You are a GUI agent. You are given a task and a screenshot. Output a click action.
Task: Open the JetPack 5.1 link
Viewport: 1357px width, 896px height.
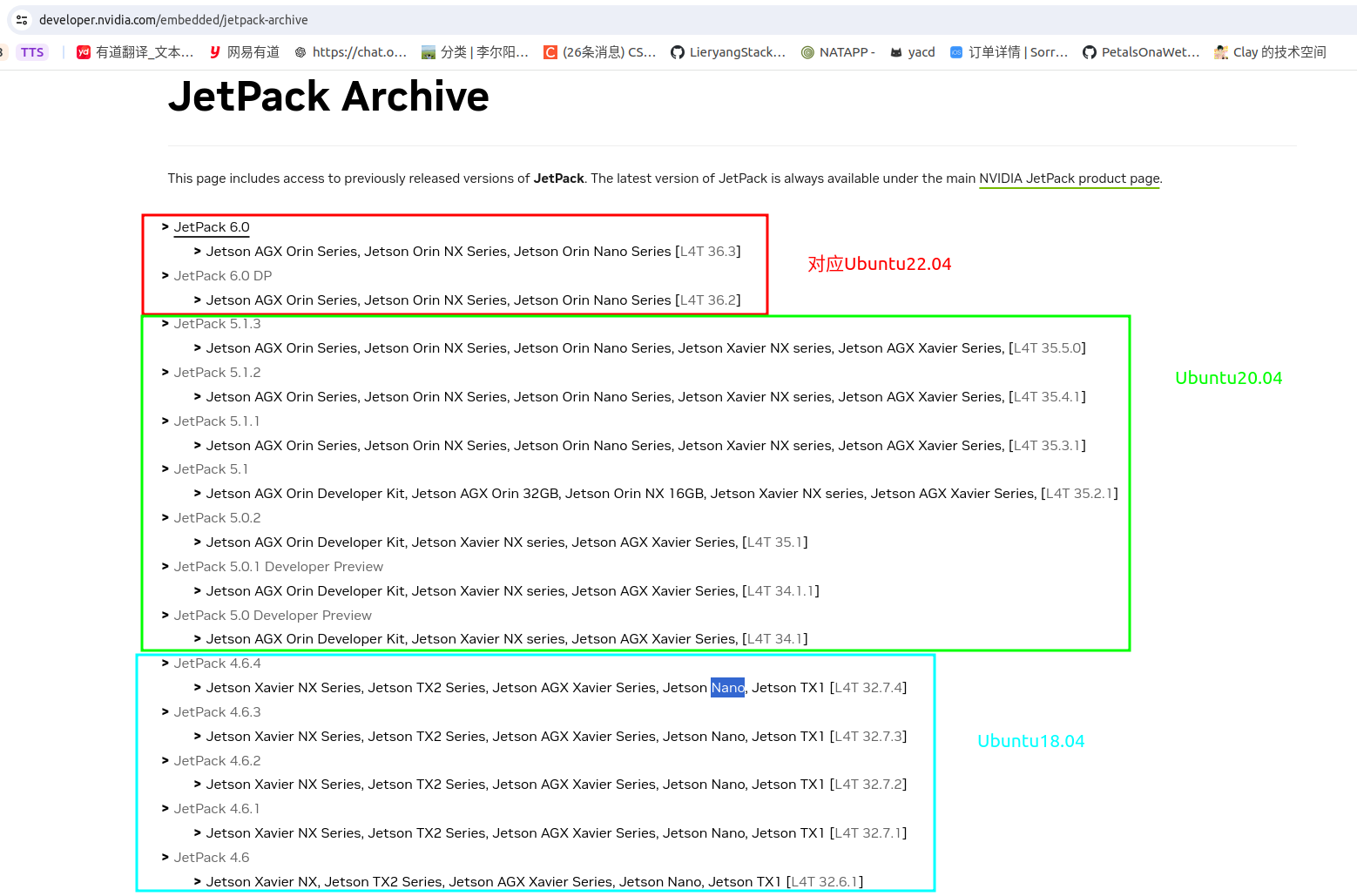(211, 469)
